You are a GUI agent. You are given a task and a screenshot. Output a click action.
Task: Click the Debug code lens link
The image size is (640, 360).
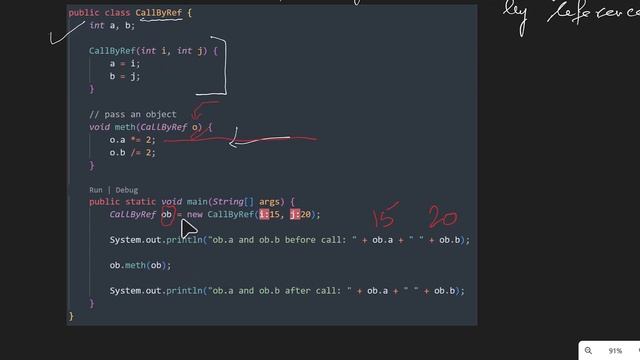pos(127,190)
